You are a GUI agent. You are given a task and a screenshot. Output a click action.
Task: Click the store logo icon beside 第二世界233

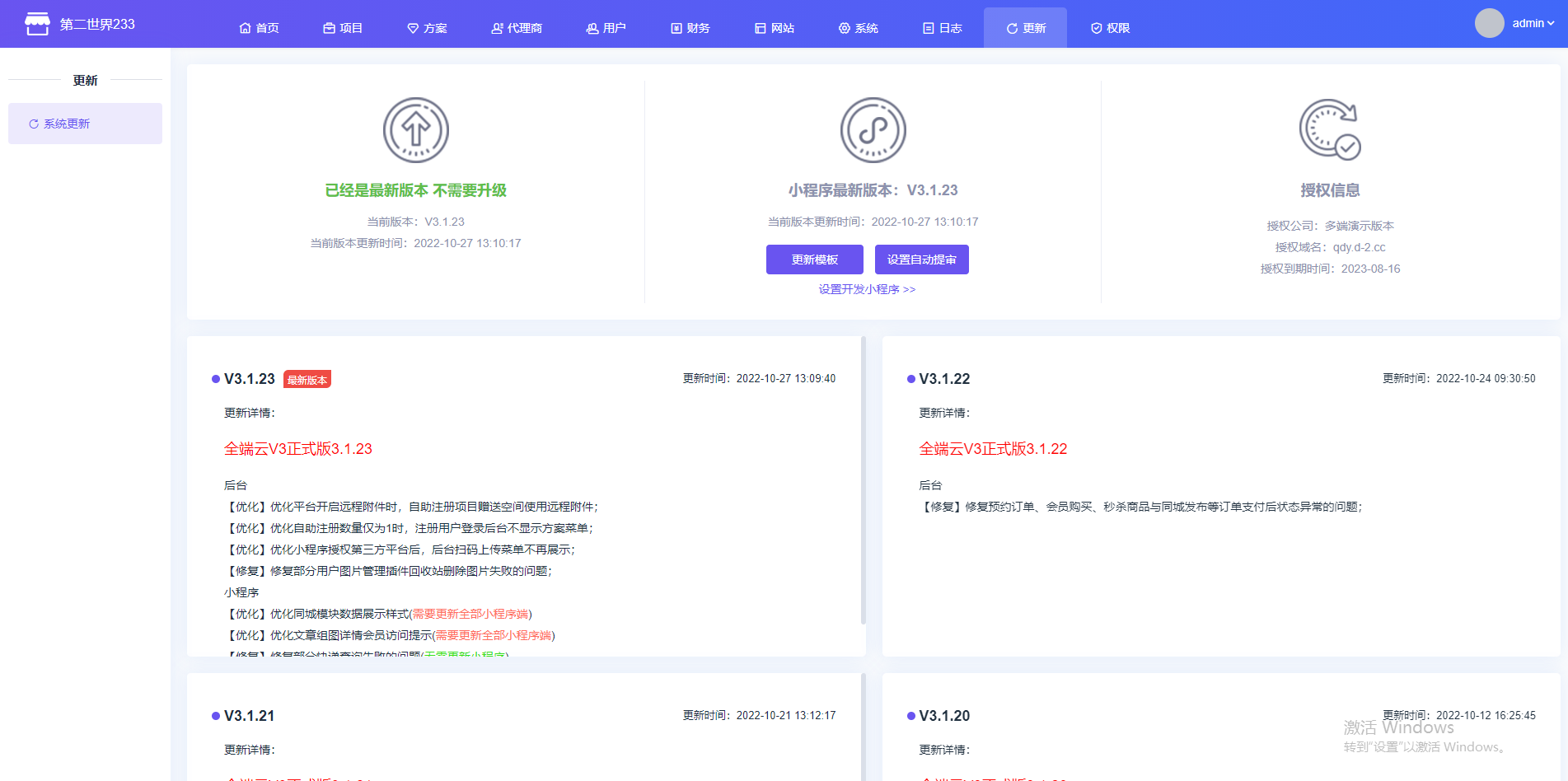(37, 24)
